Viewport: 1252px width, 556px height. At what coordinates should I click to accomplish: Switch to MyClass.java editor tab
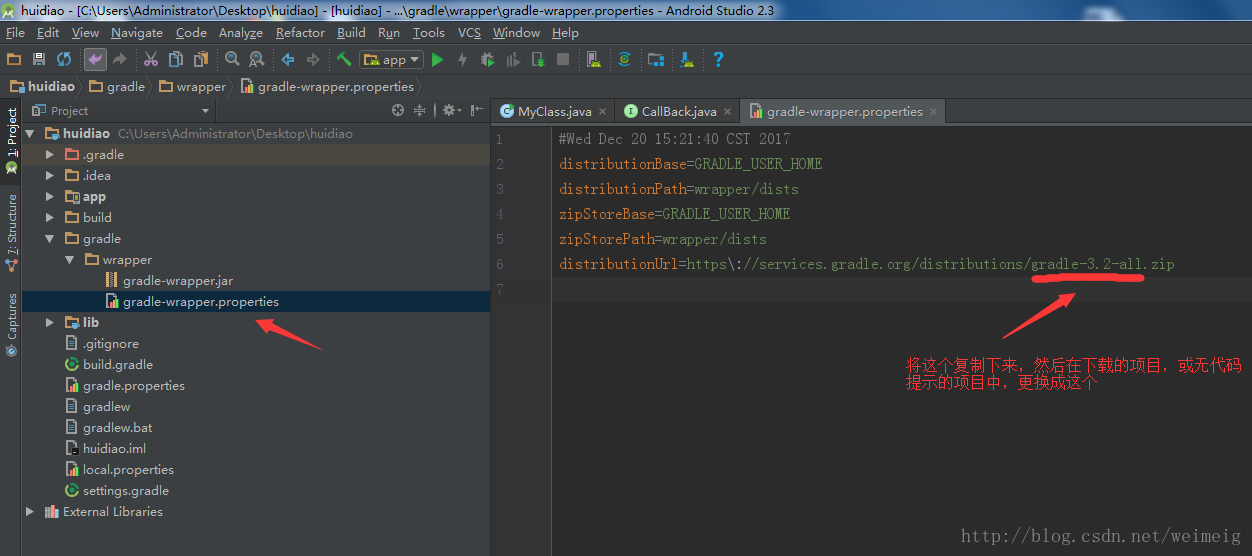pyautogui.click(x=554, y=112)
